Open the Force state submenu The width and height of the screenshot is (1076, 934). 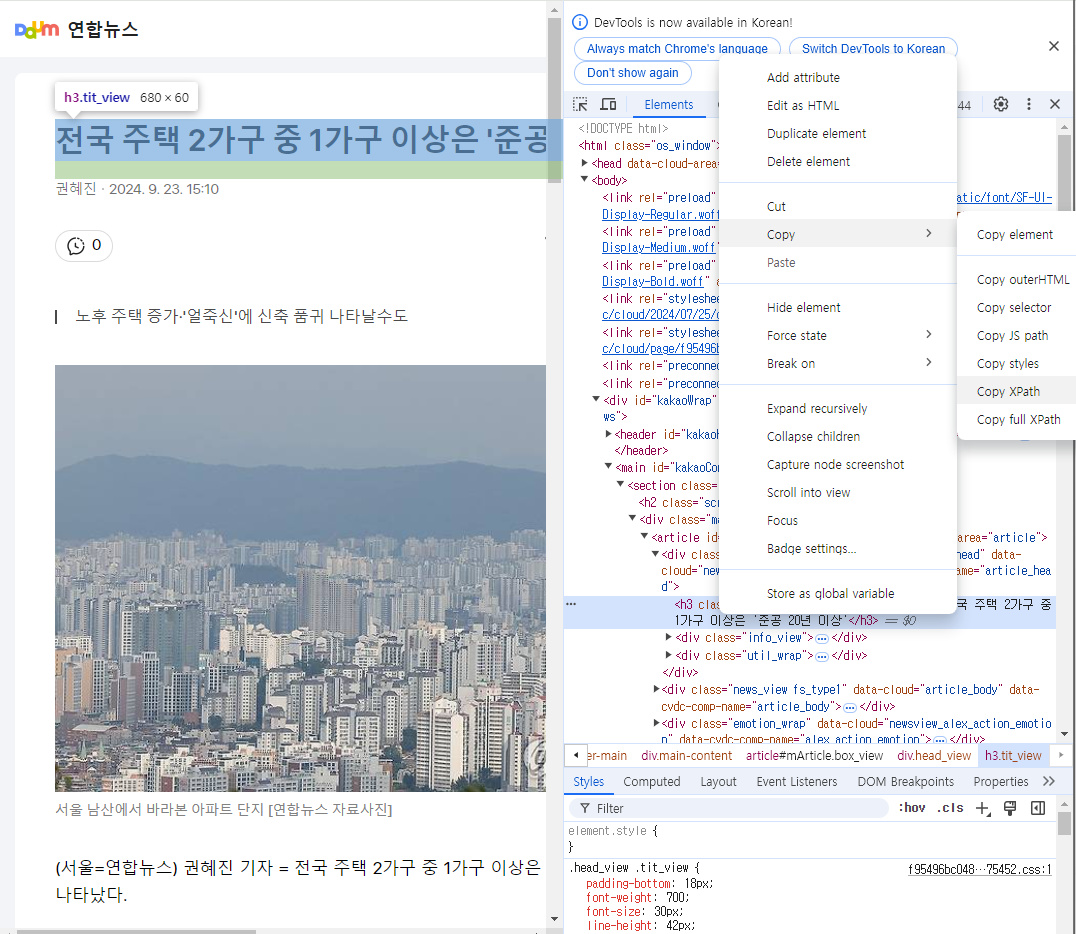click(x=838, y=336)
